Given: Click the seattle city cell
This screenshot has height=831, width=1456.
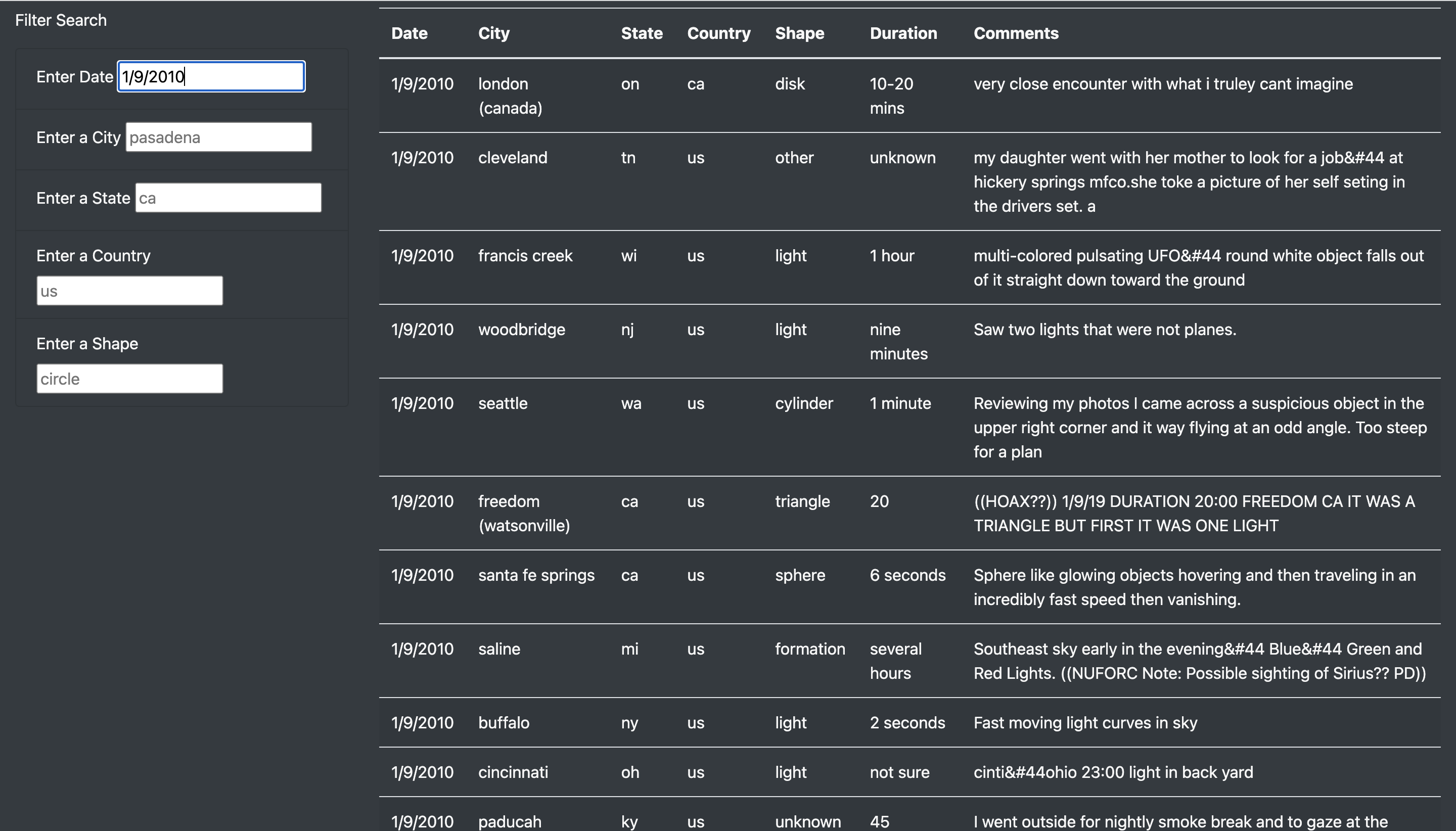Looking at the screenshot, I should point(502,403).
